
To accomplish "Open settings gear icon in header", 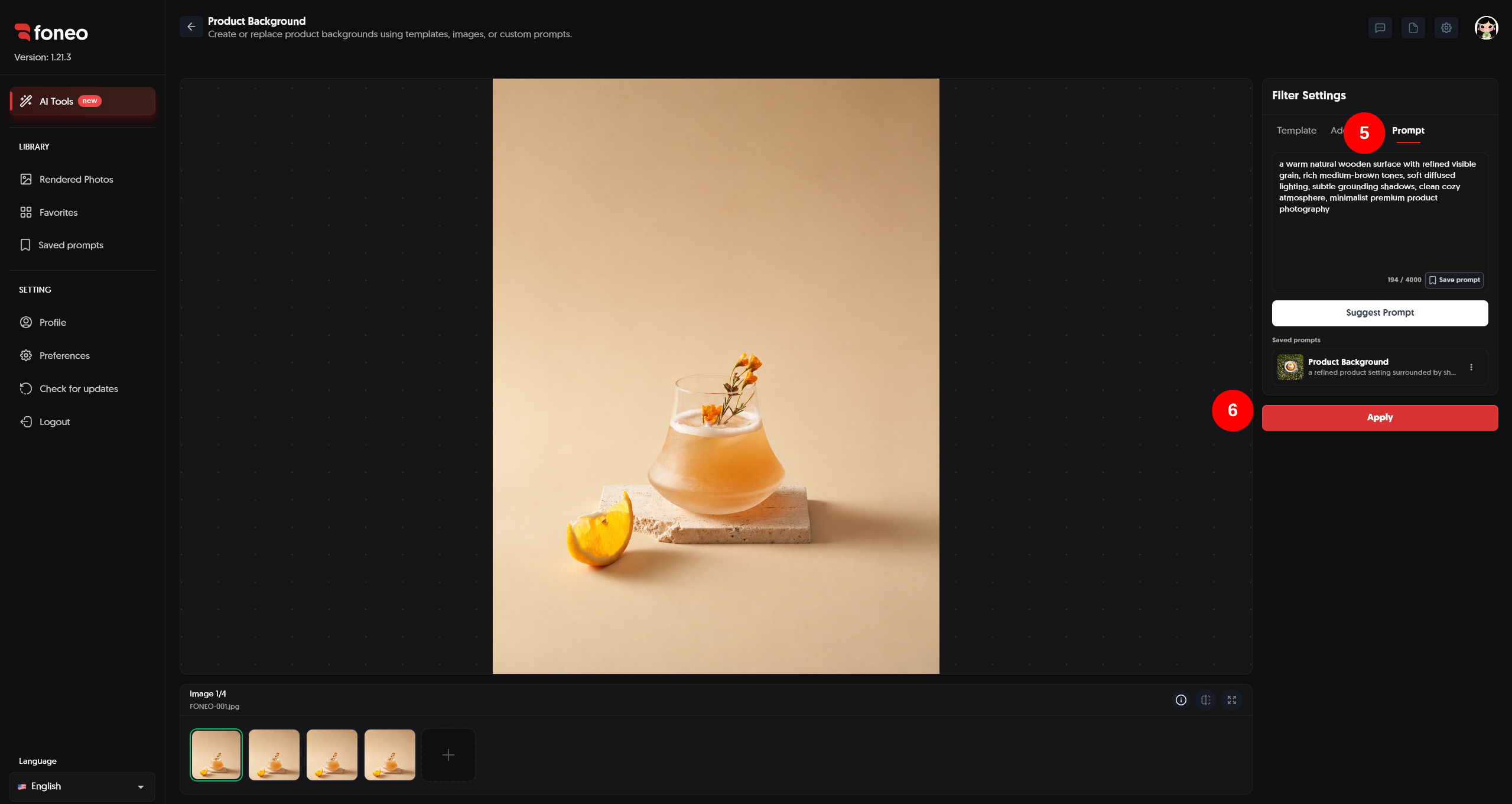I will coord(1446,28).
